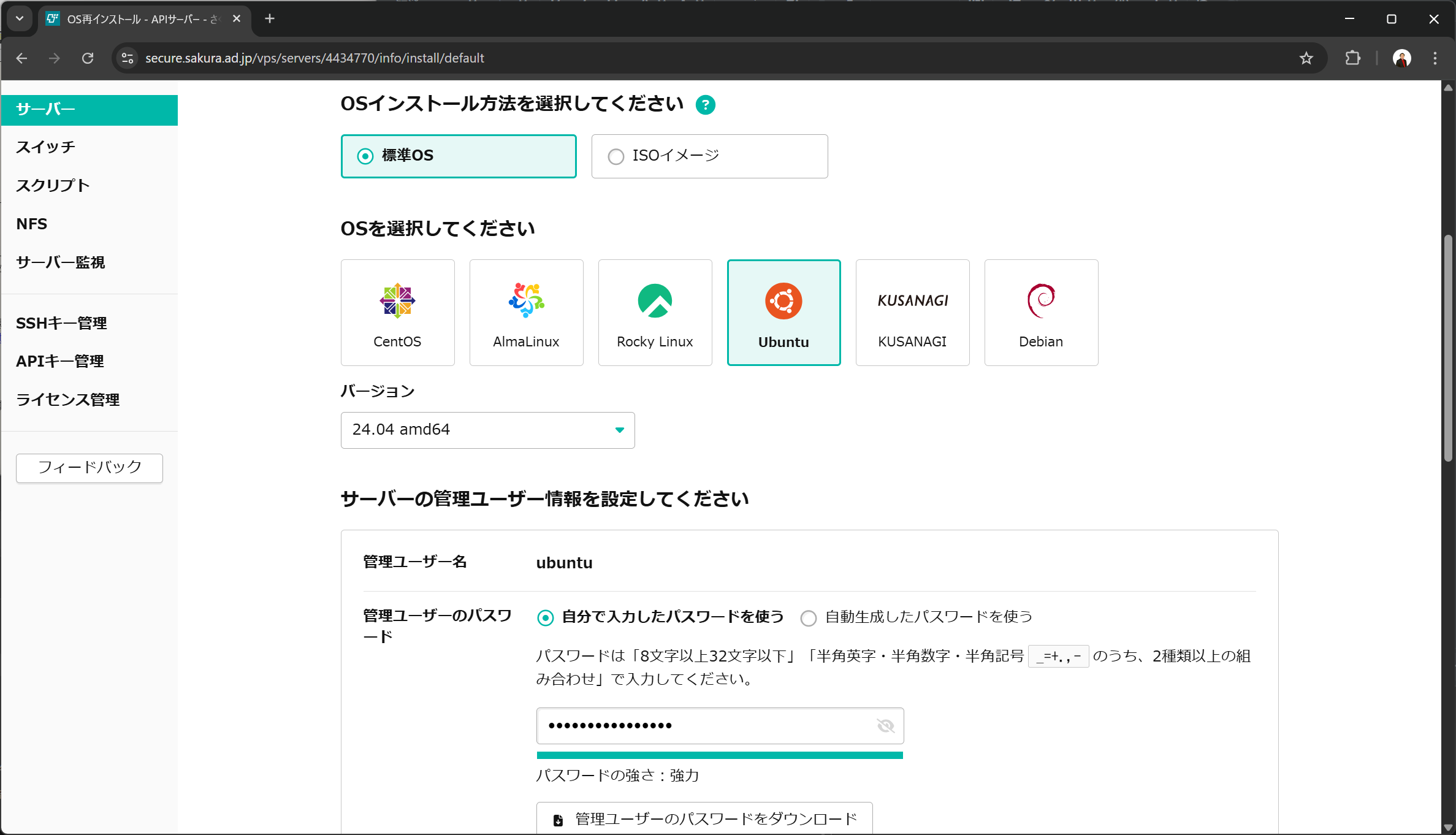Open the browser extensions puzzle icon
1456x835 pixels.
pos(1352,58)
